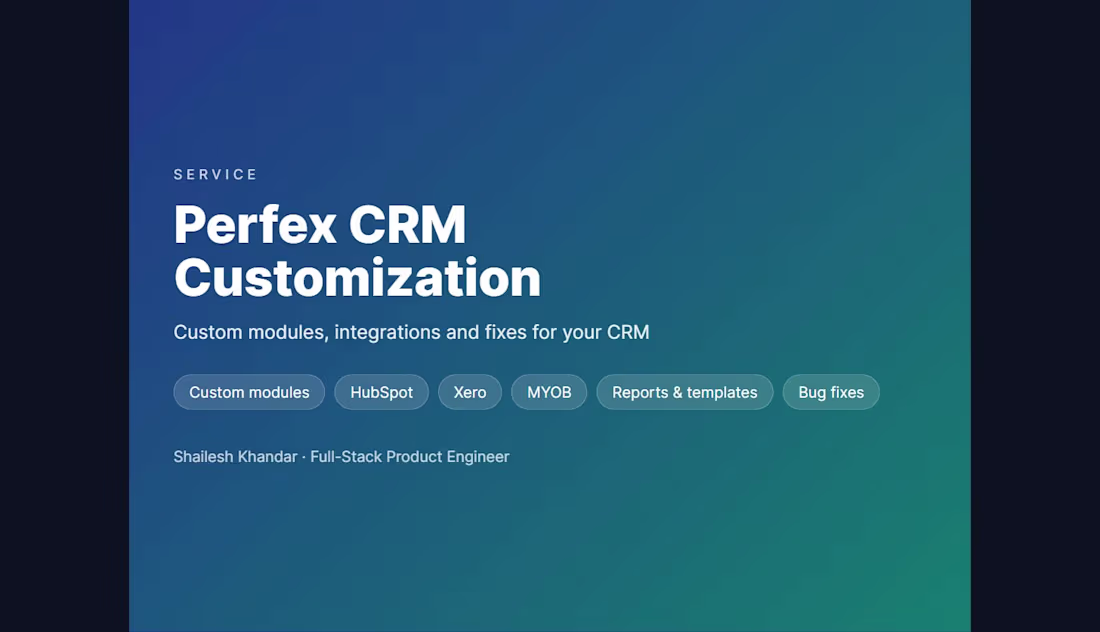Click the Bug fixes pill tag
Image resolution: width=1100 pixels, height=632 pixels.
[x=831, y=392]
